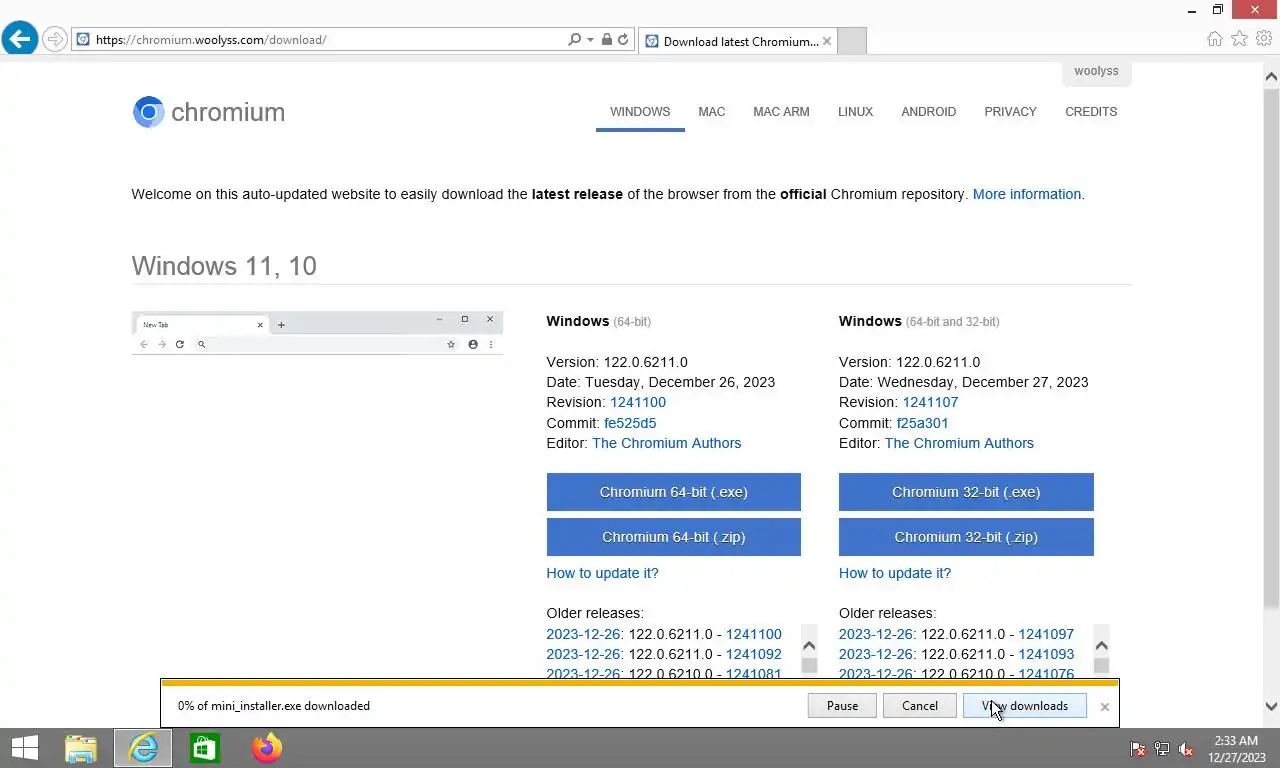Open commit fe525d5 link
Screen dimensions: 1280x768
630,423
